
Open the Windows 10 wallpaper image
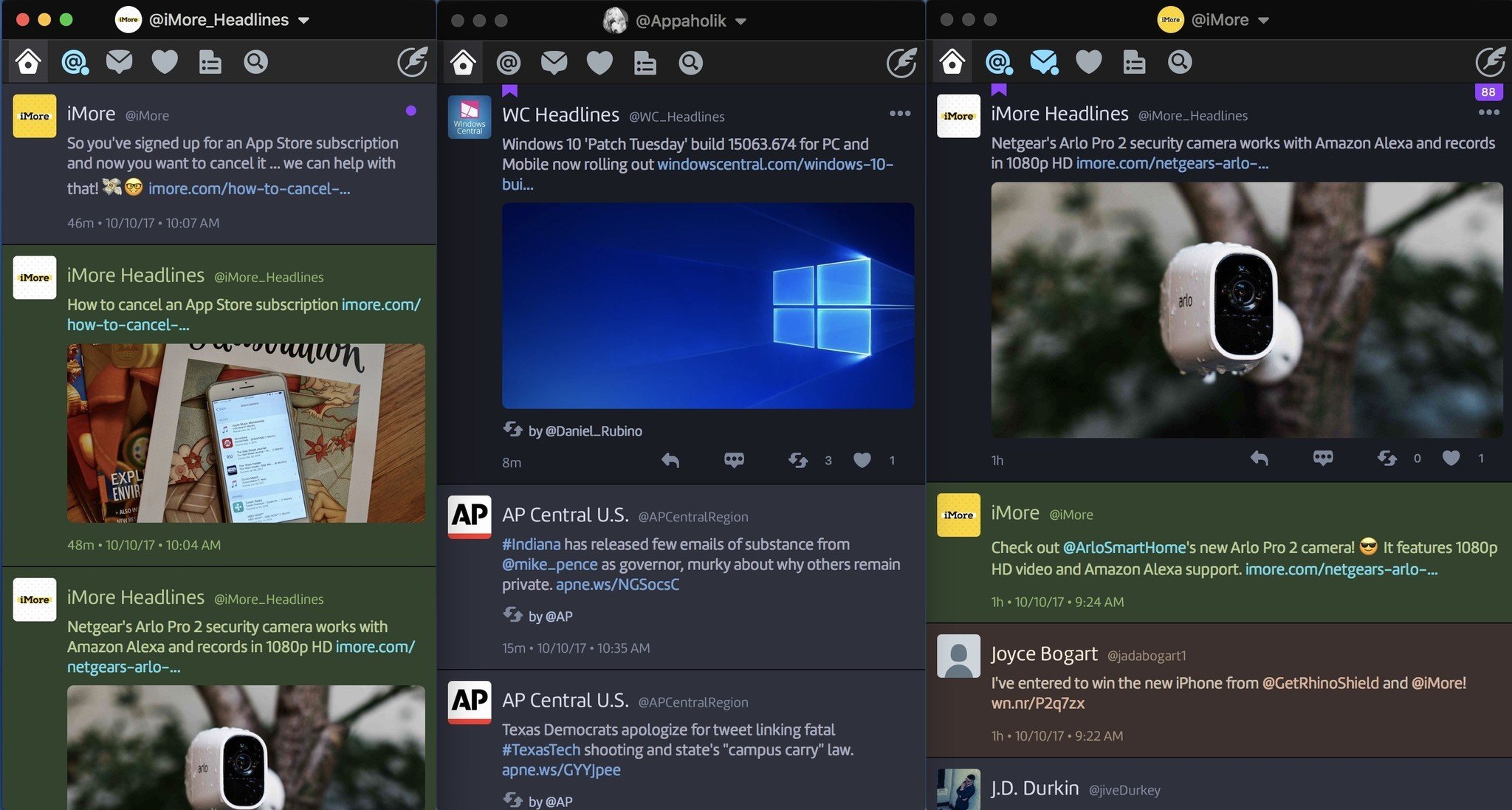point(708,306)
